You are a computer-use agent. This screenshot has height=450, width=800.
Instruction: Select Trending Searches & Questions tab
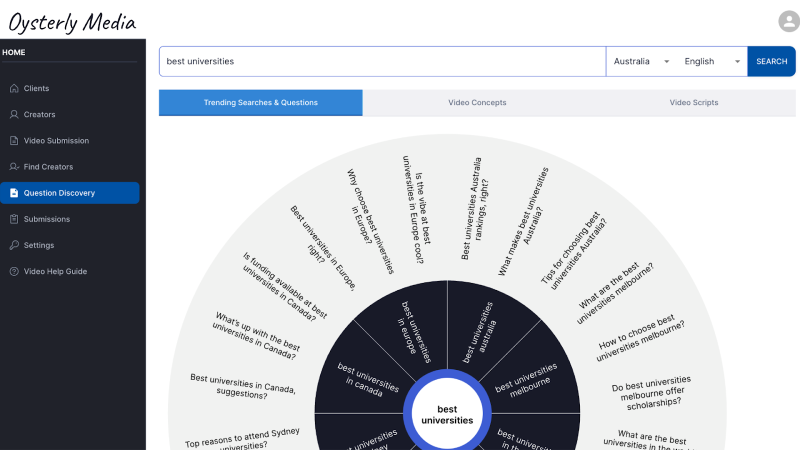[x=260, y=102]
